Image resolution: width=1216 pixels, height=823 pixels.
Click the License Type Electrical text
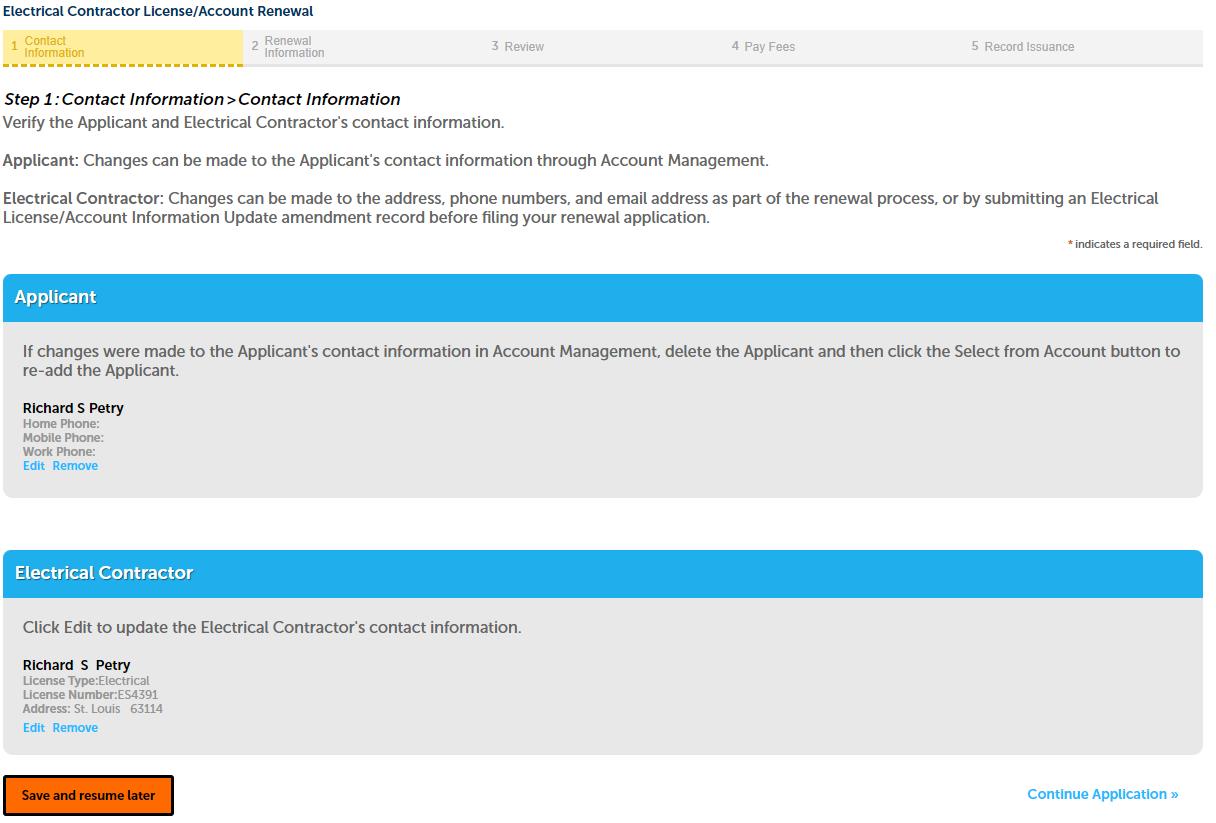coord(86,681)
